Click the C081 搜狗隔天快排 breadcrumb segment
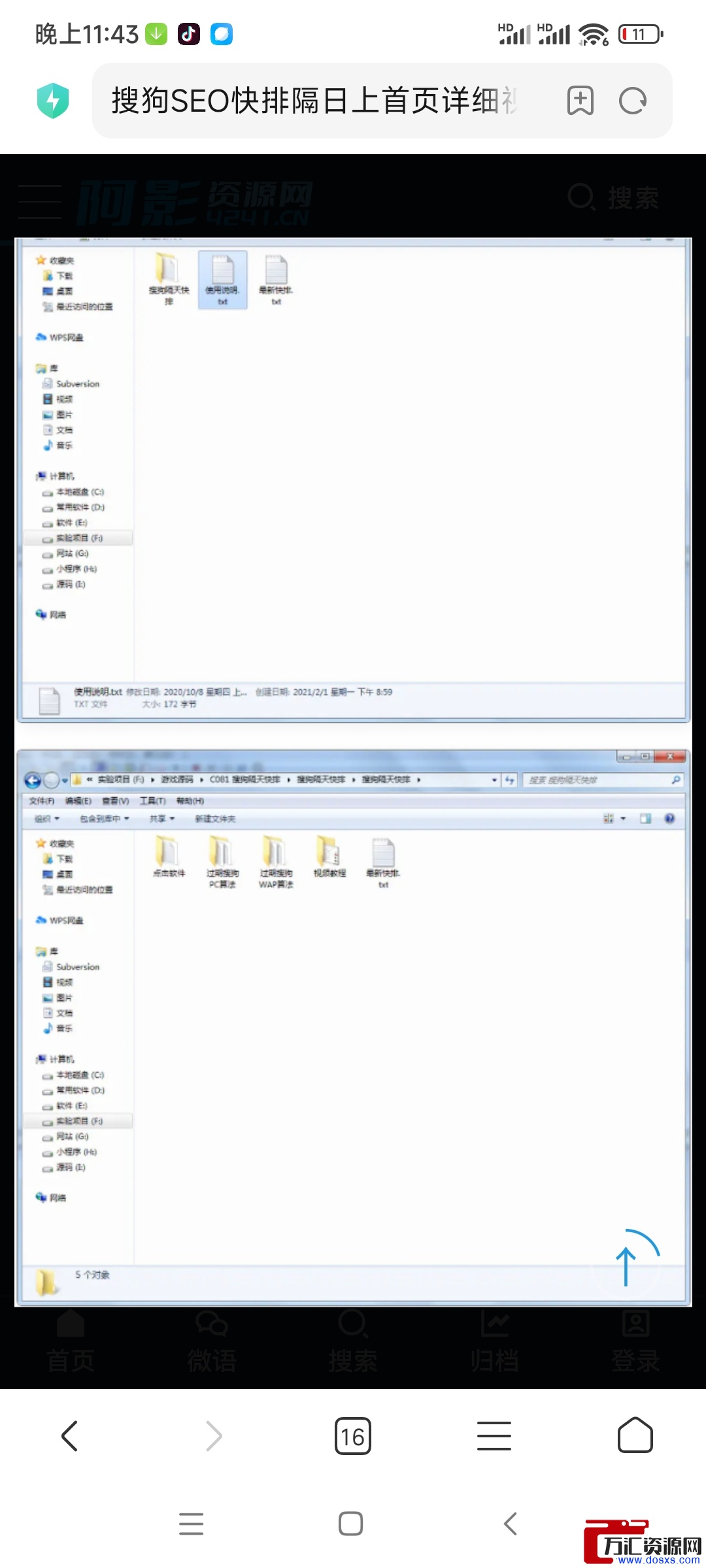Screen dimensions: 706x1568 245,780
